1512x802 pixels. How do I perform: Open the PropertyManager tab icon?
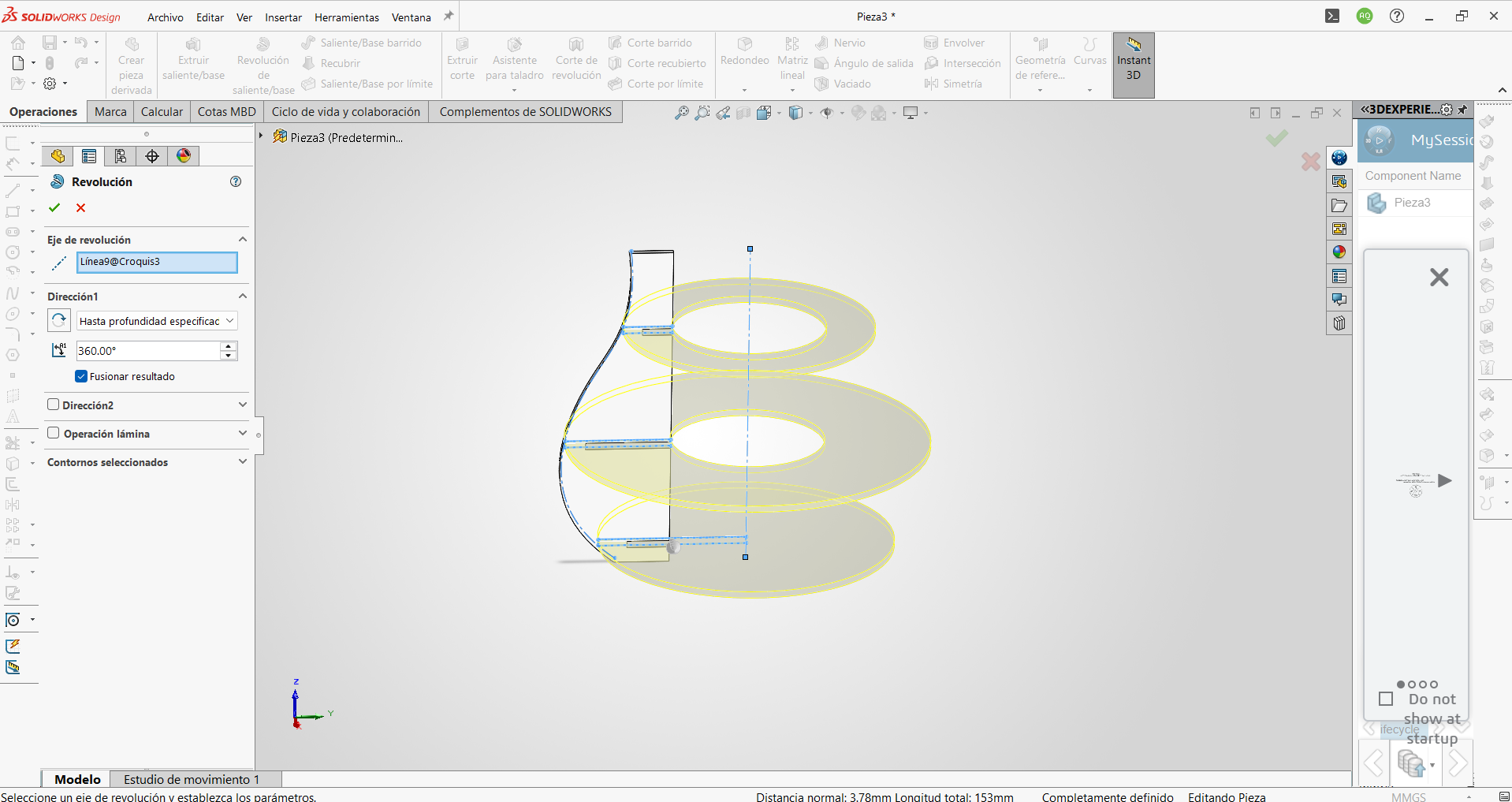coord(89,156)
